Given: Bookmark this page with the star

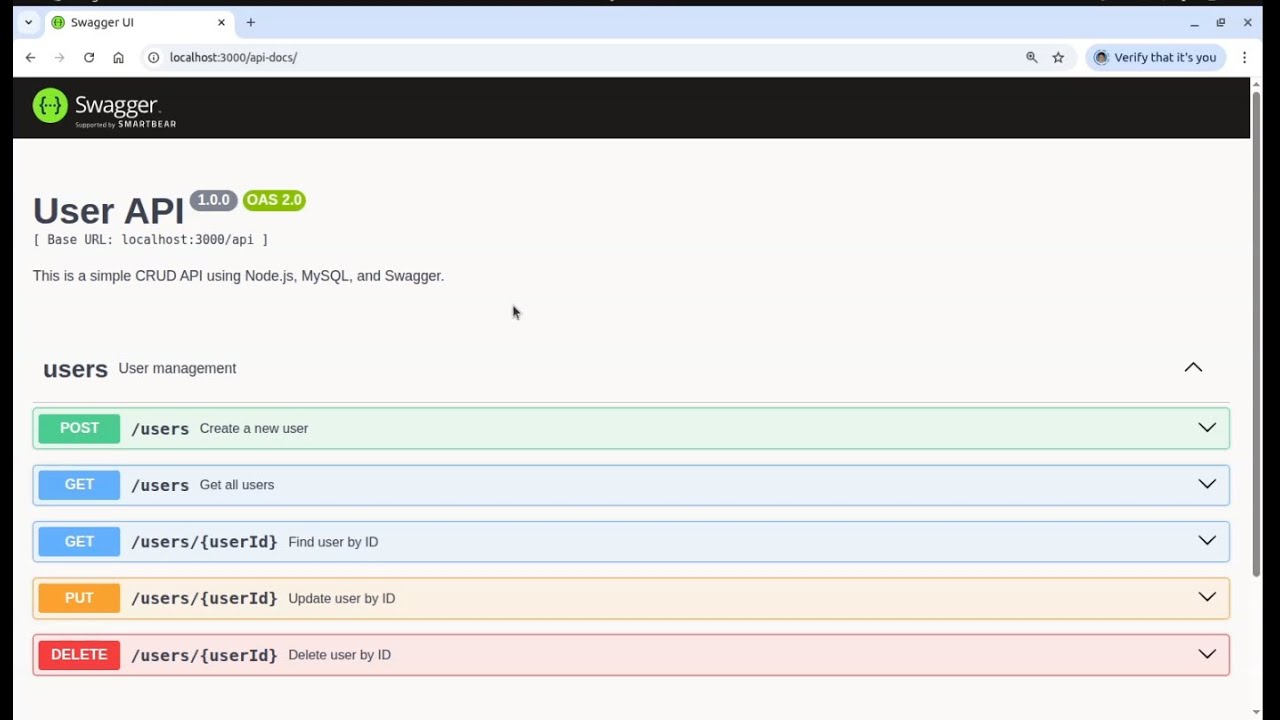Looking at the screenshot, I should tap(1058, 58).
